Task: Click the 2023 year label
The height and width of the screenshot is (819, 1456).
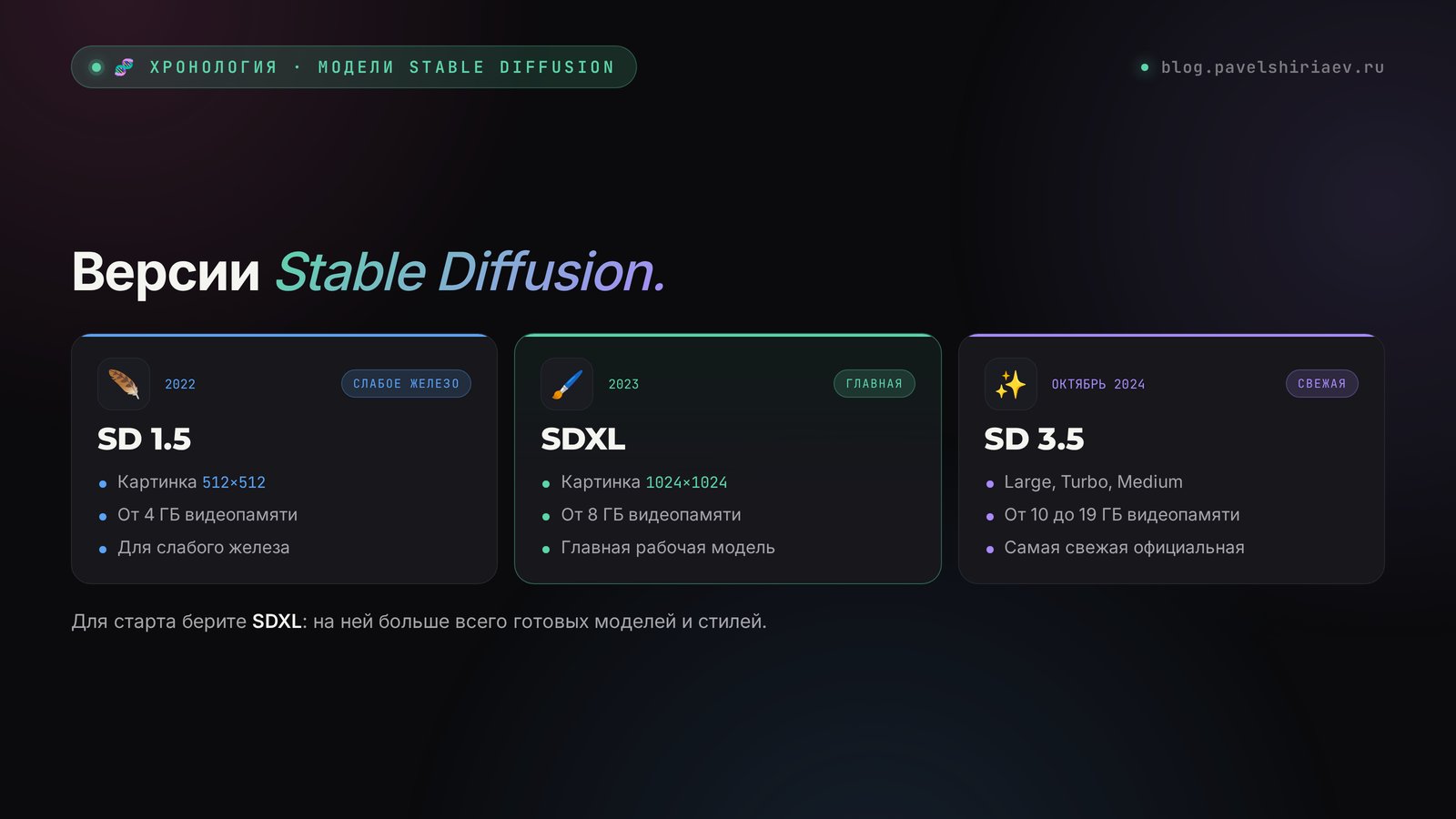Action: (623, 384)
